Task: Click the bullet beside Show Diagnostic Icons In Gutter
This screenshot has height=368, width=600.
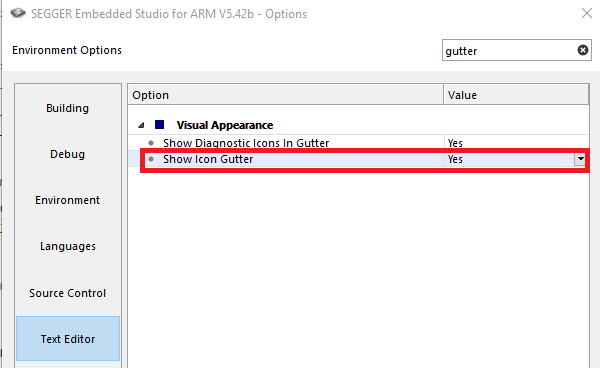Action: coord(151,143)
